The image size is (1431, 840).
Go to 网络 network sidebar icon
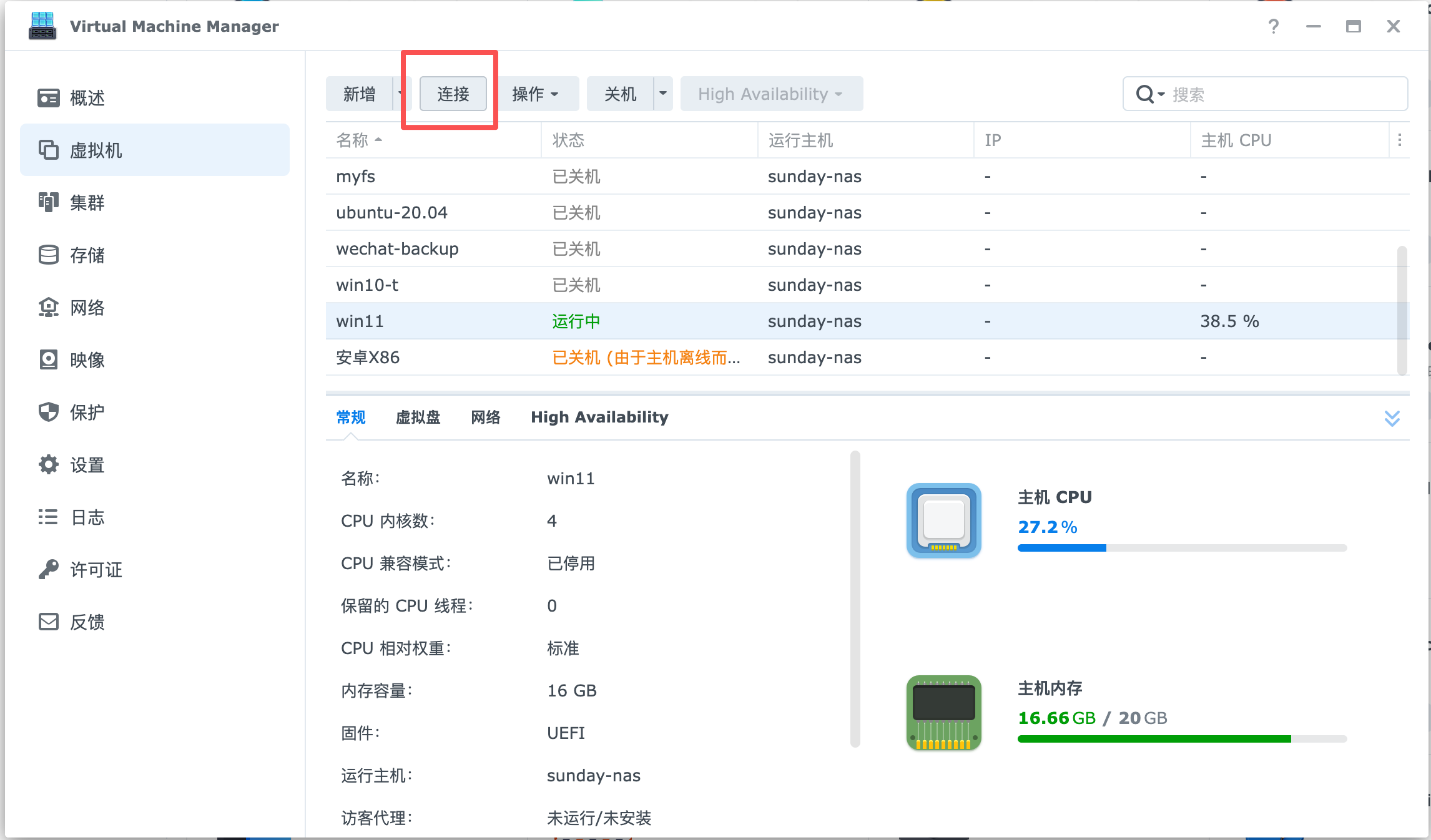[48, 308]
